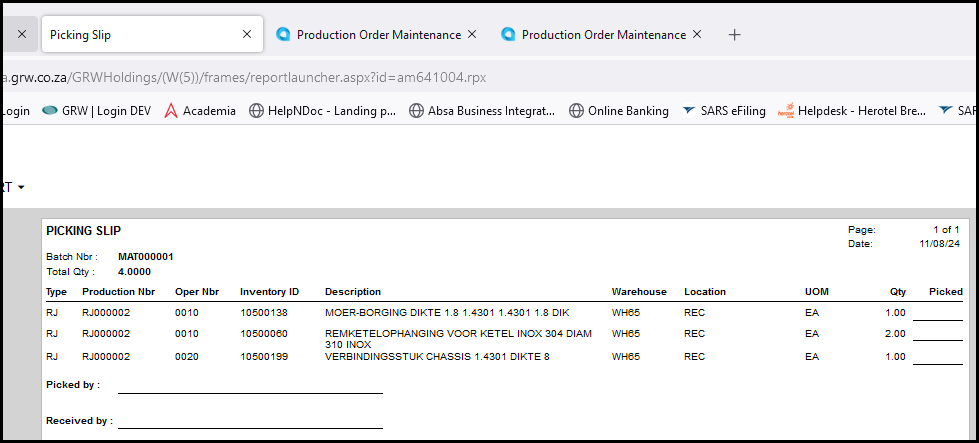This screenshot has width=979, height=443.
Task: Click Inventory ID 10500138 in the report
Action: [264, 313]
